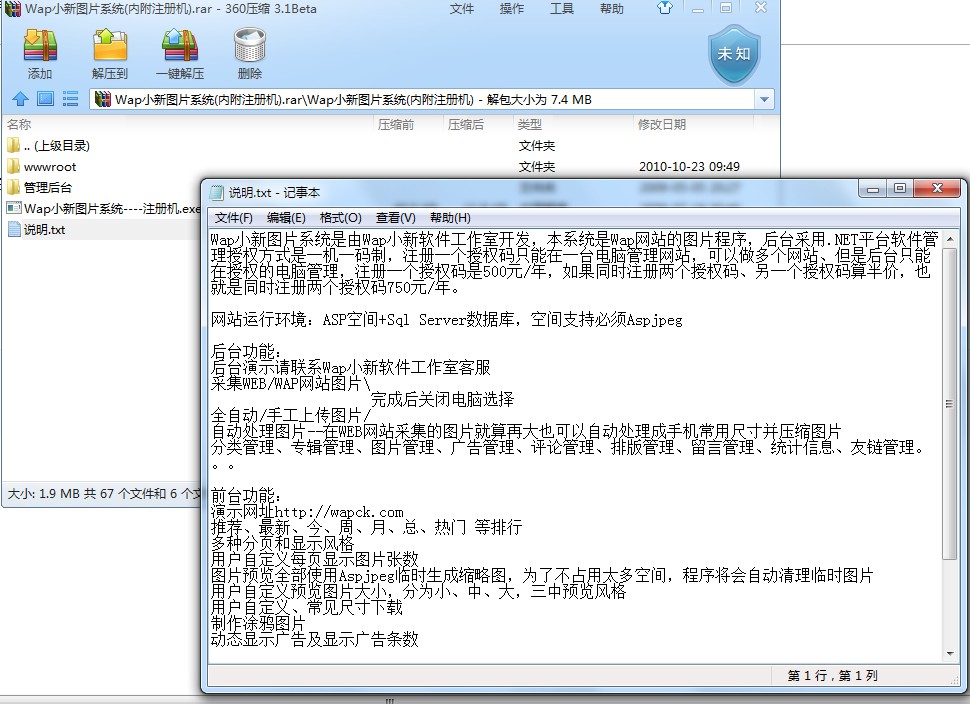
Task: Click the 一键解压 one-click extract icon
Action: (179, 54)
